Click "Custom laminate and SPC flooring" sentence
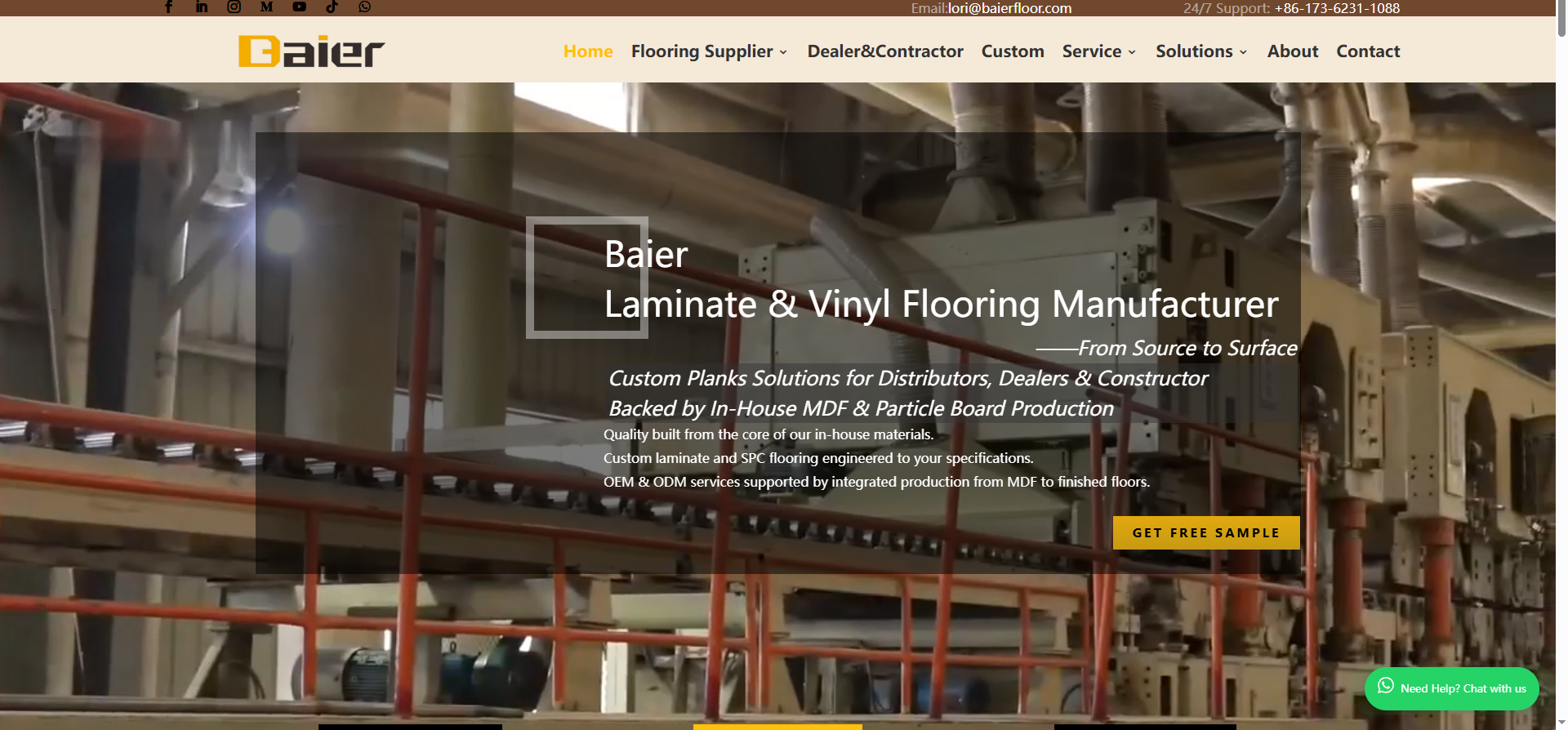1568x730 pixels. 818,458
